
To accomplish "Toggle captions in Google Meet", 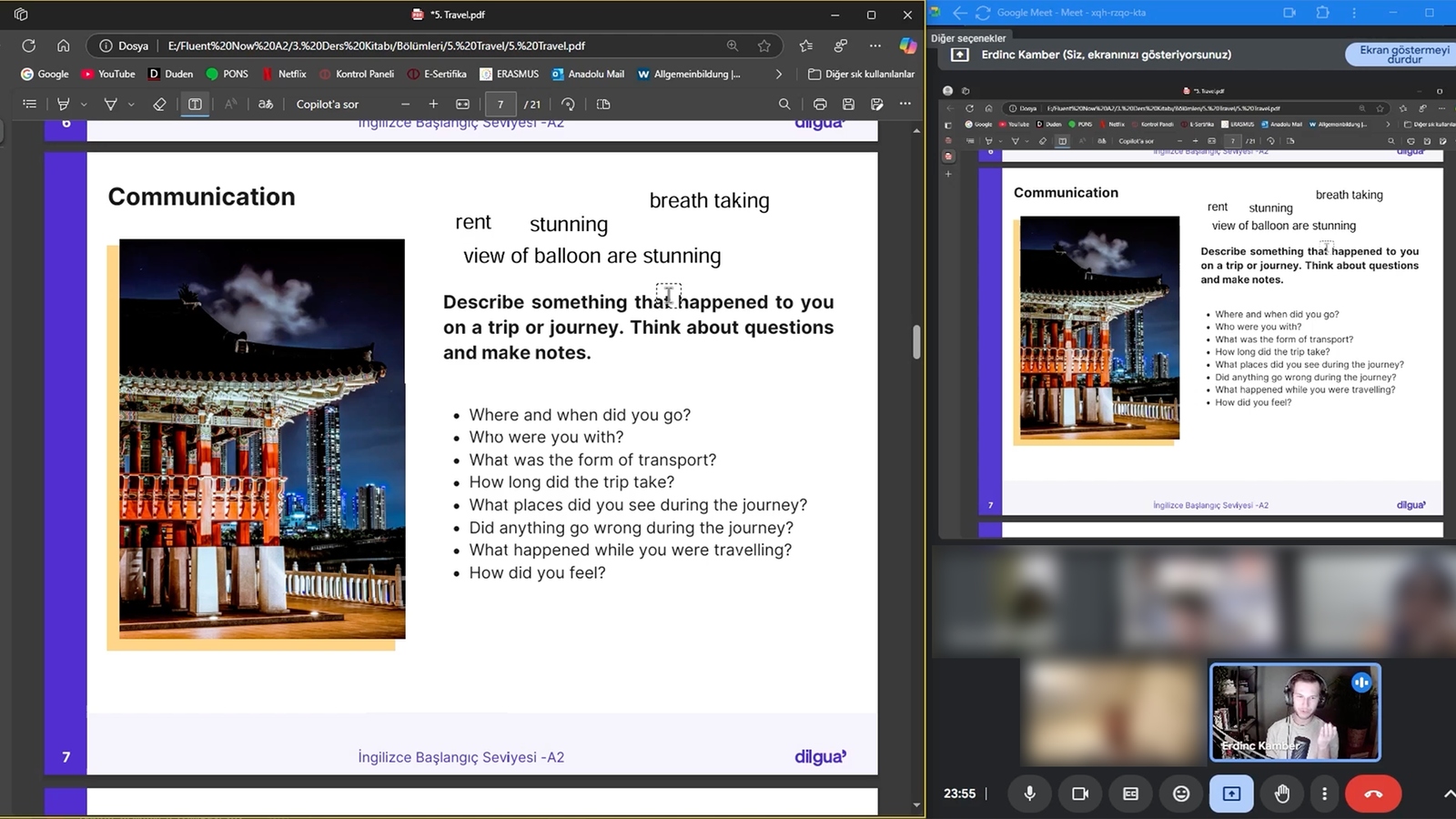I will (1130, 794).
